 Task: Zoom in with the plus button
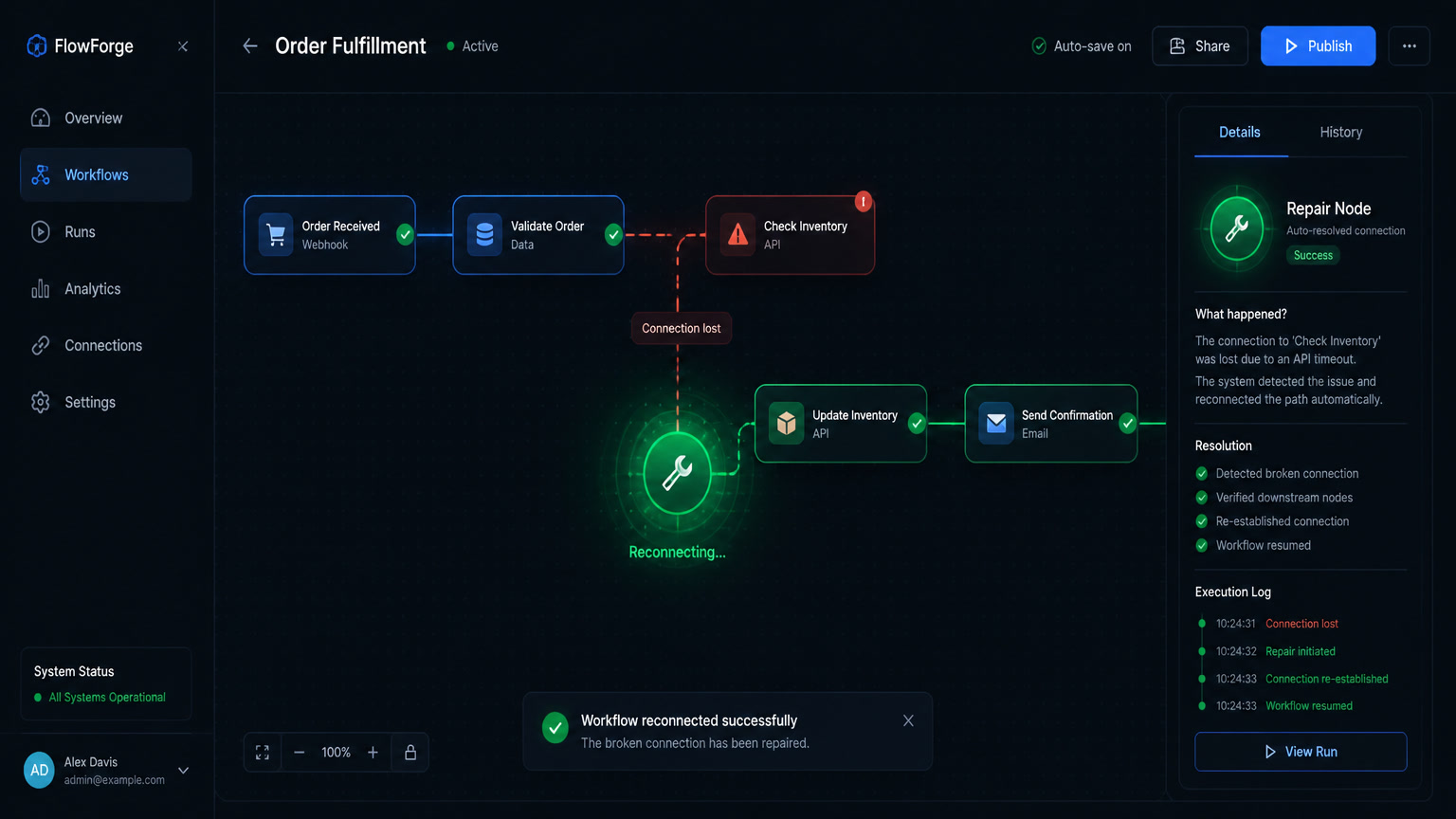373,753
